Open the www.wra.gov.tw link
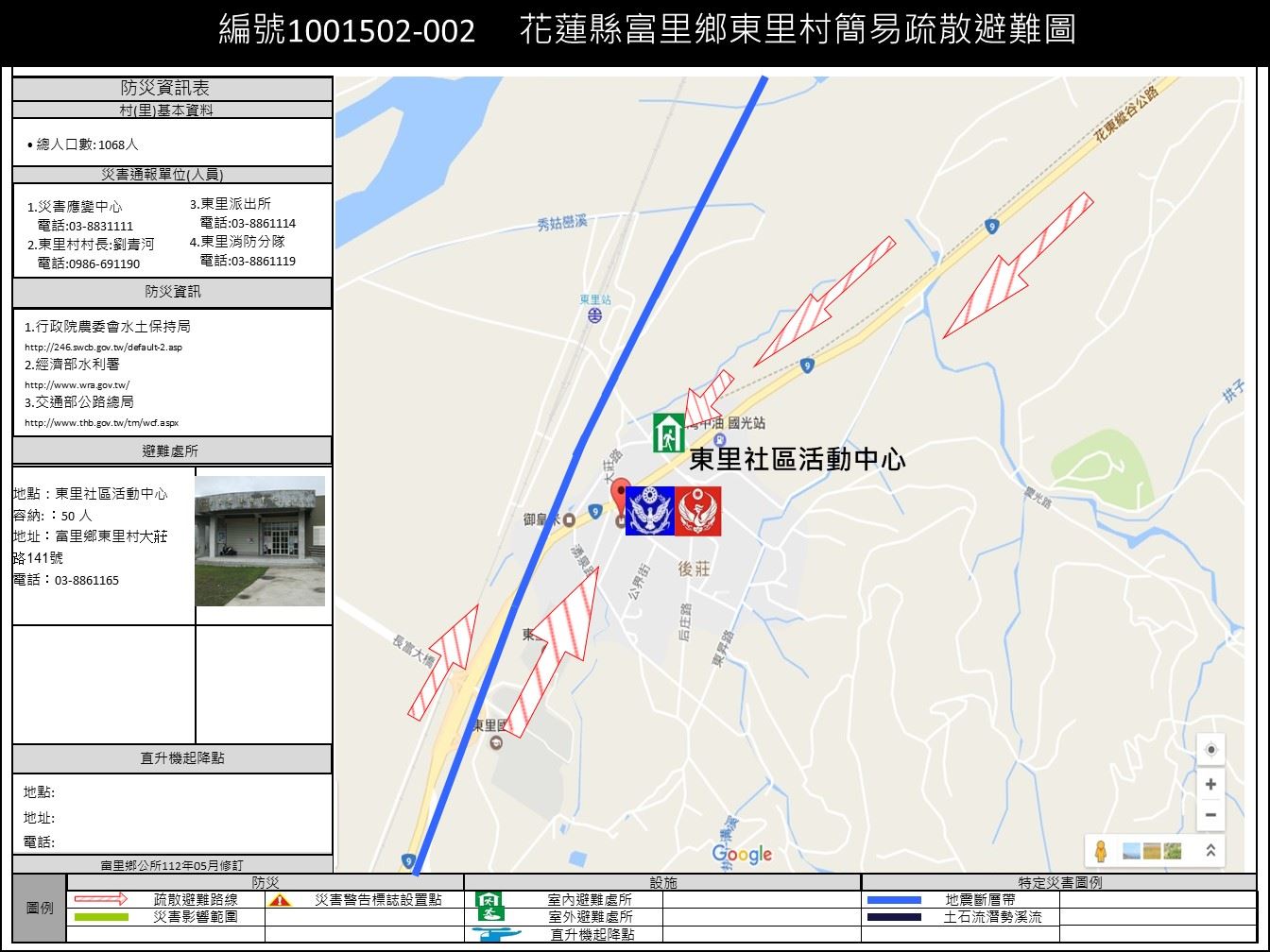 pos(77,384)
